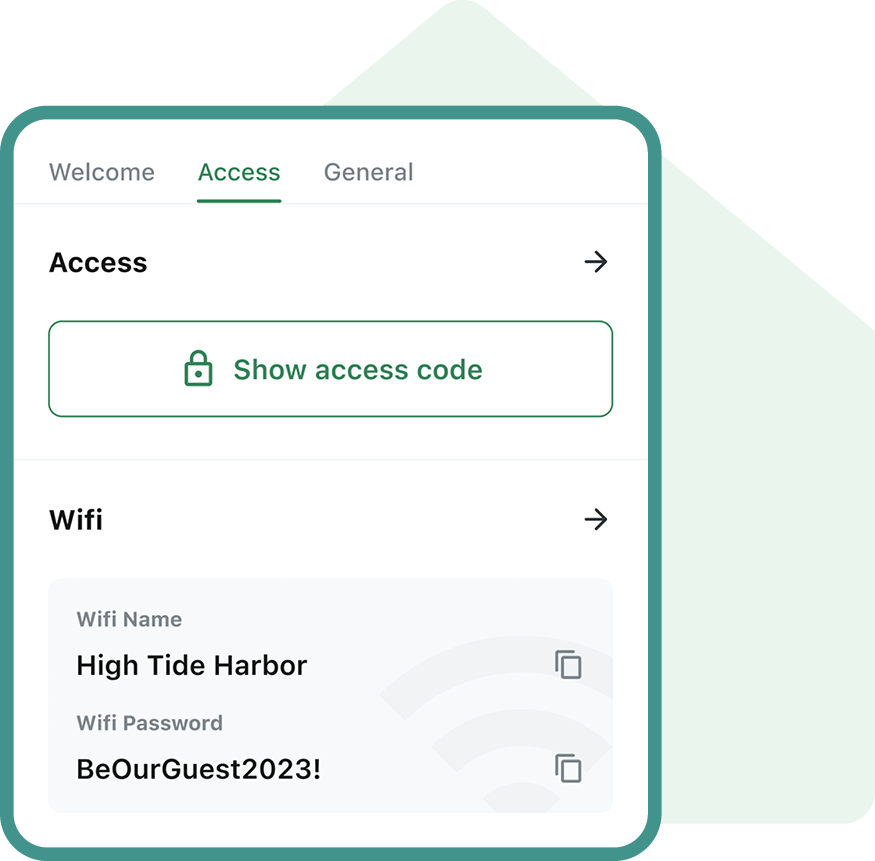Click the Wifi section heading
This screenshot has height=861, width=875.
[x=75, y=519]
